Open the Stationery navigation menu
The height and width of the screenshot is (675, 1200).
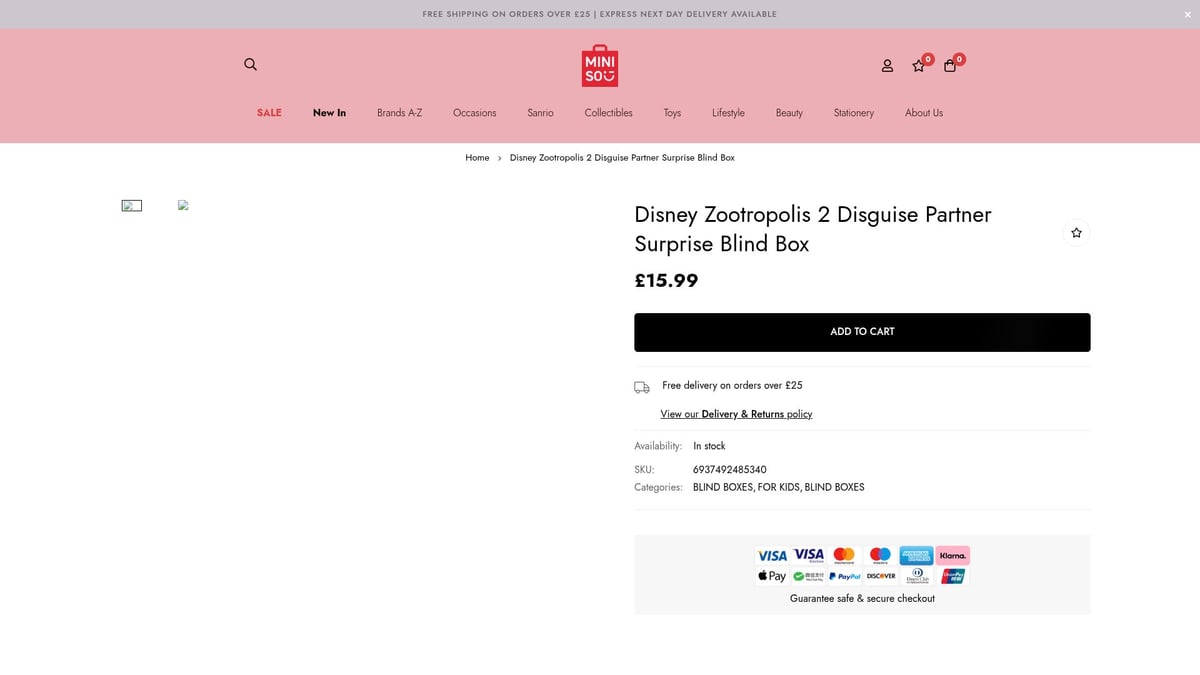point(853,113)
